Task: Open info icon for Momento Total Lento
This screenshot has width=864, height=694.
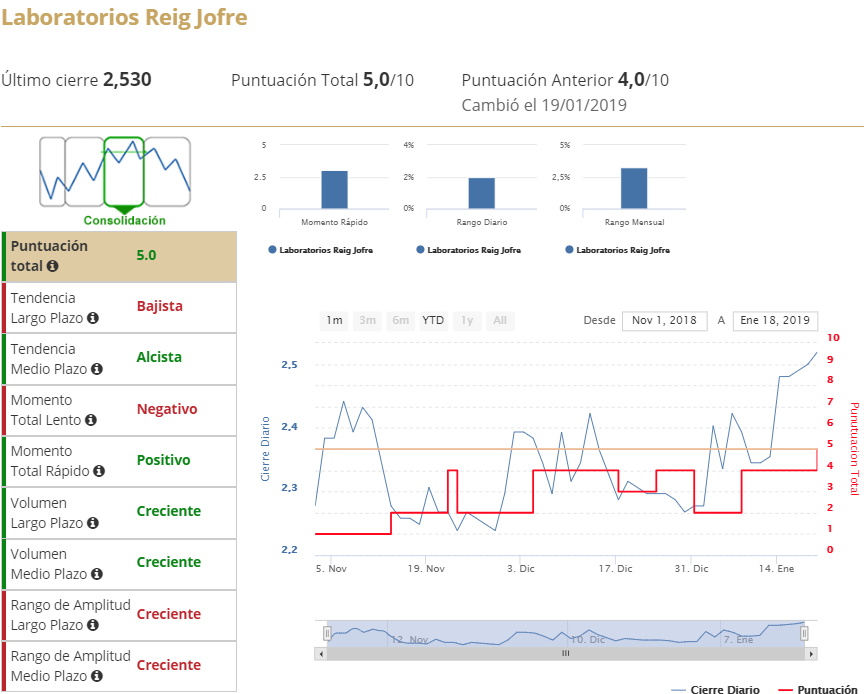Action: (91, 421)
